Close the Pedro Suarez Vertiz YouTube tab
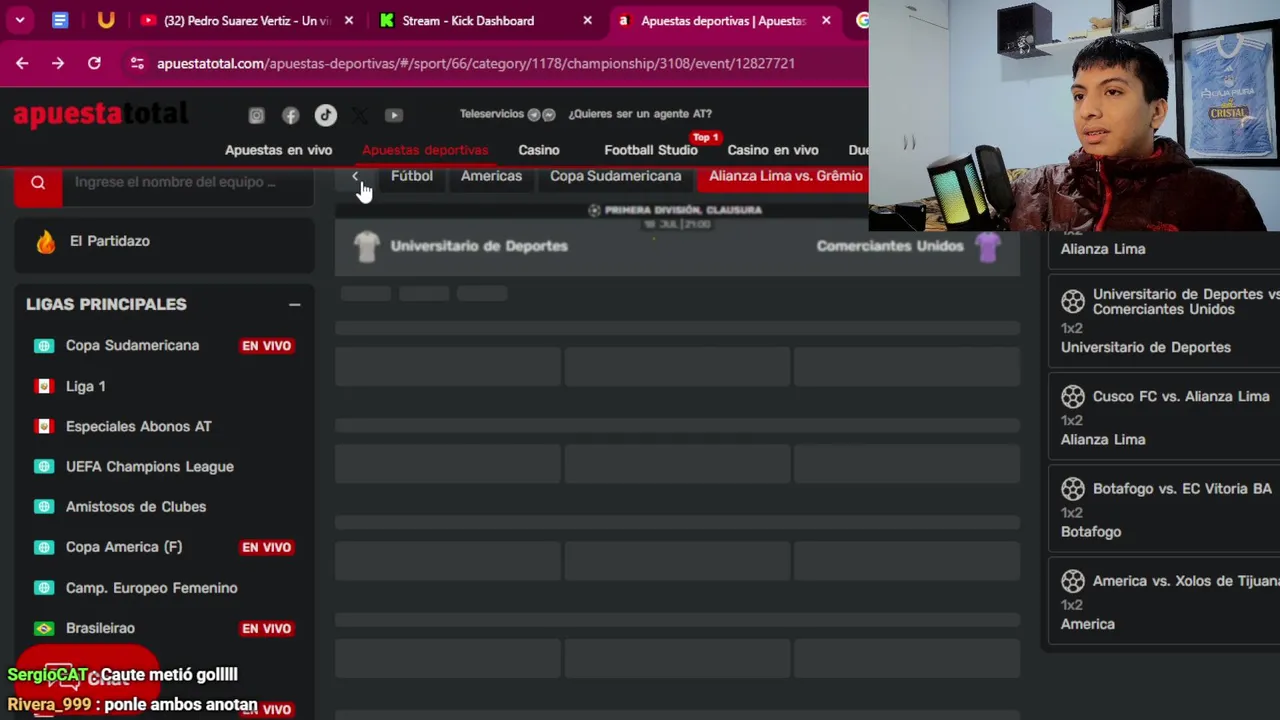 click(x=348, y=20)
